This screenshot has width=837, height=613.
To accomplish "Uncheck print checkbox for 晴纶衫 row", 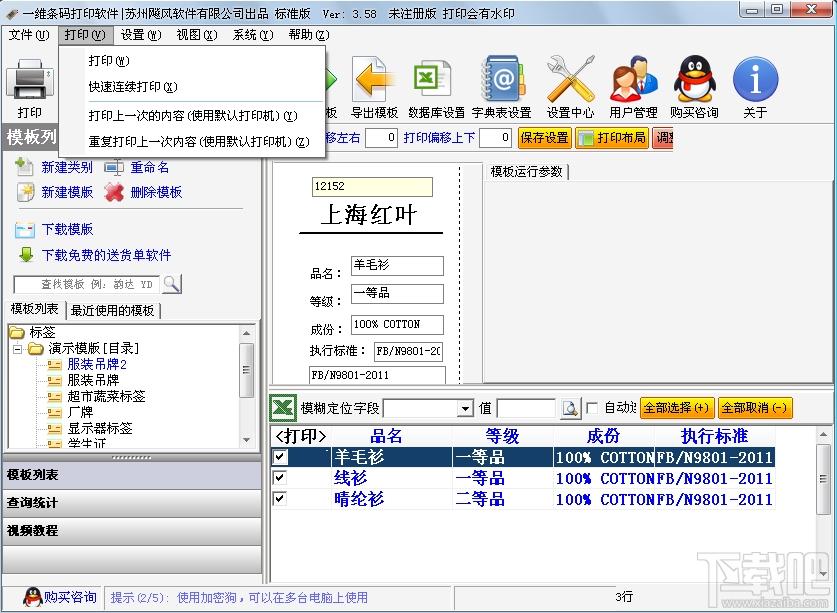I will coord(280,498).
